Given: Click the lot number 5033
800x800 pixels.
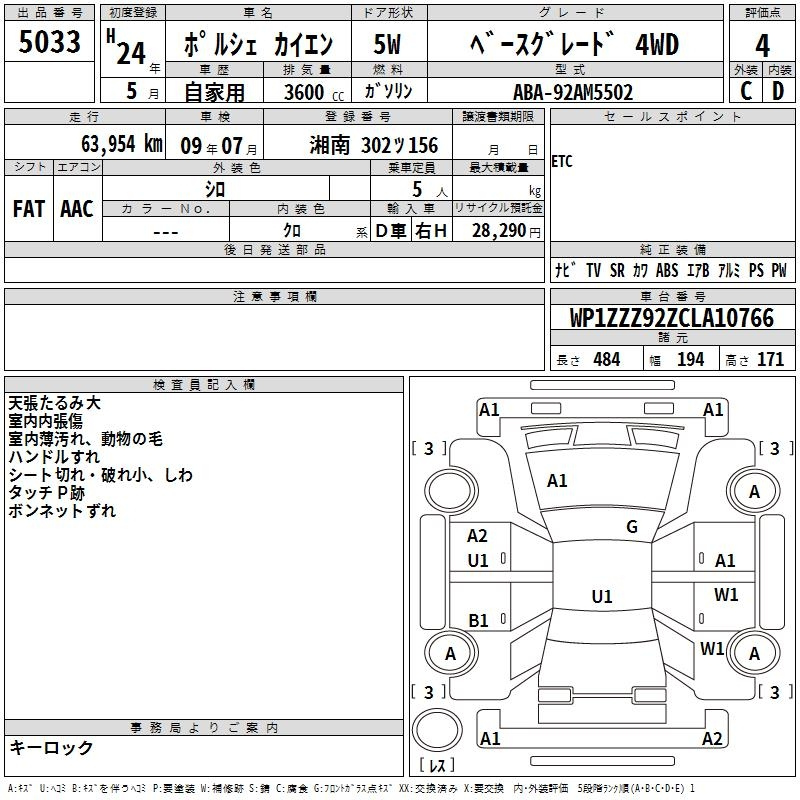Looking at the screenshot, I should point(50,45).
